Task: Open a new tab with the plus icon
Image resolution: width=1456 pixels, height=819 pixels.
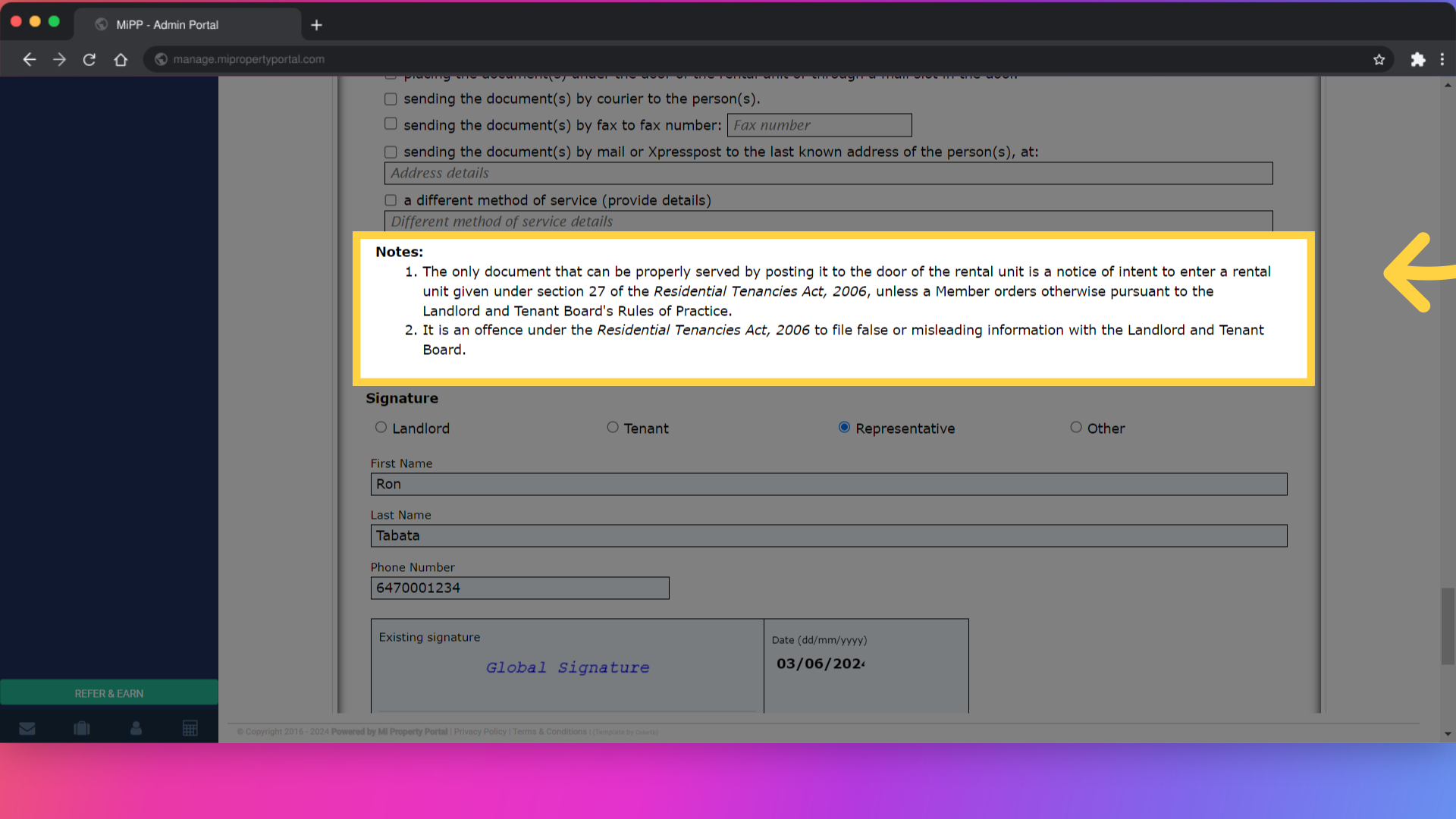Action: click(317, 25)
